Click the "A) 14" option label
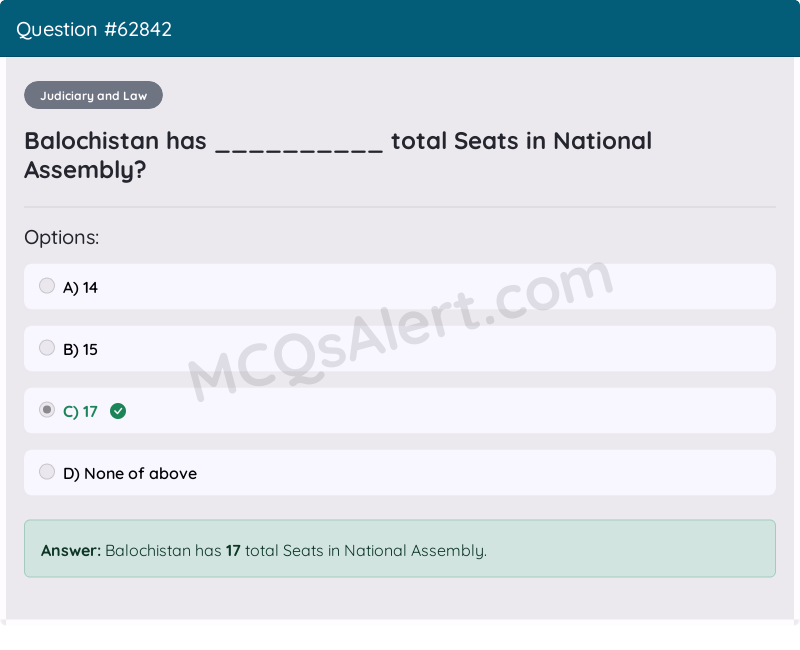The image size is (800, 650). (80, 288)
